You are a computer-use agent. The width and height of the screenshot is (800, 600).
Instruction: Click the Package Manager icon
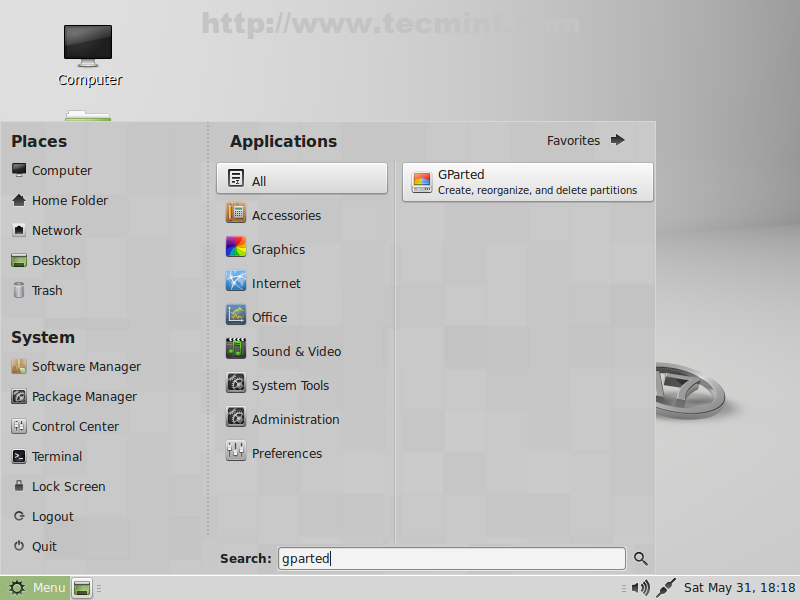pos(19,396)
